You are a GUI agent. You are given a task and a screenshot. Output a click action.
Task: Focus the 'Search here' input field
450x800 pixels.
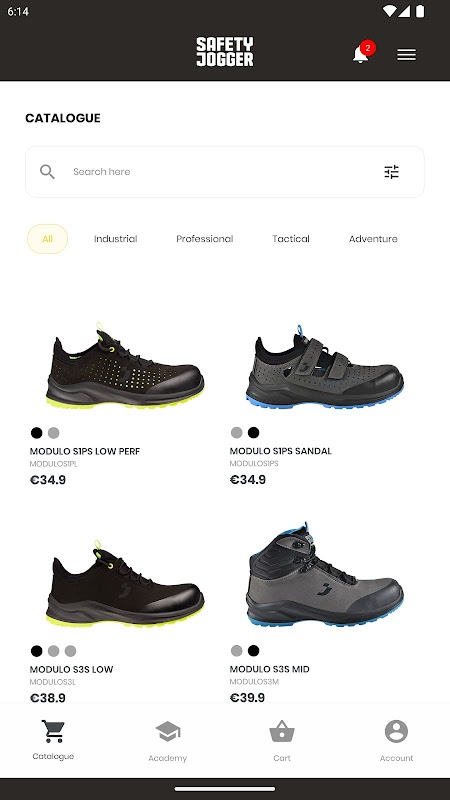tap(224, 172)
